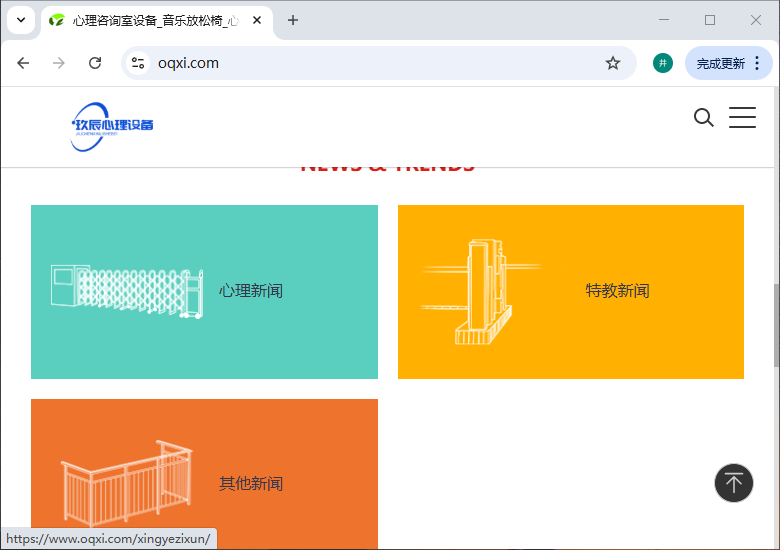Open the 心理新闻 category link
Image resolution: width=780 pixels, height=550 pixels.
[251, 290]
